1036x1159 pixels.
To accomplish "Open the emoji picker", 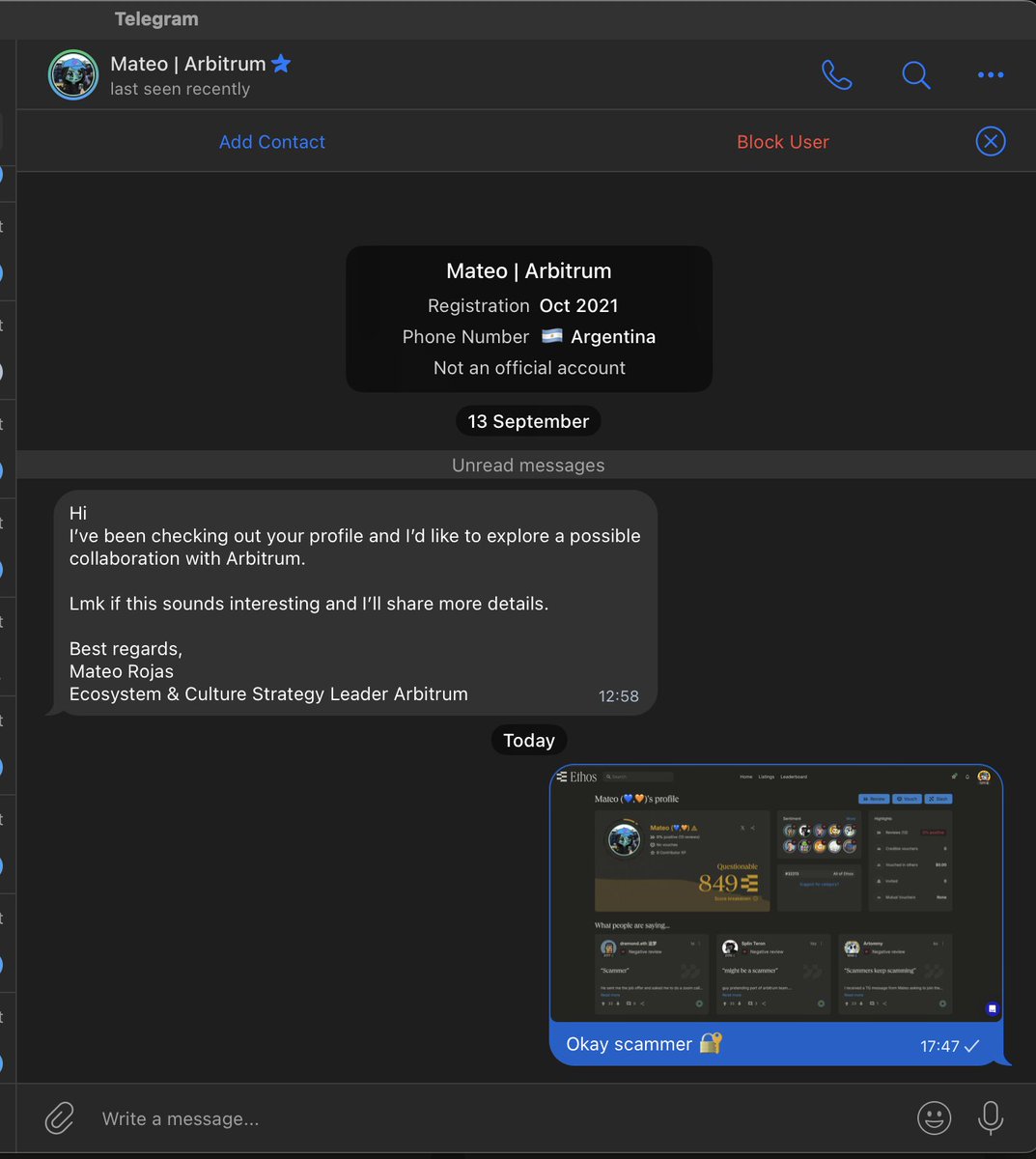I will [934, 1118].
